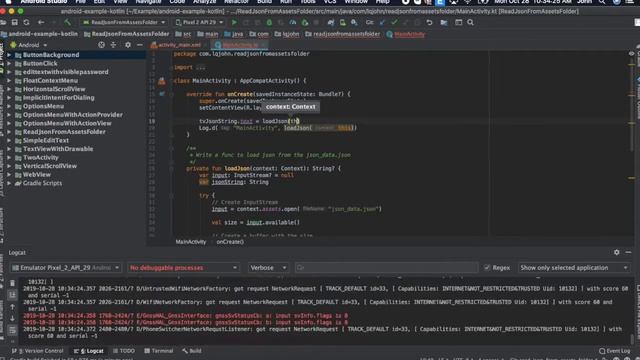Open Show only selected application dropdown

[574, 268]
